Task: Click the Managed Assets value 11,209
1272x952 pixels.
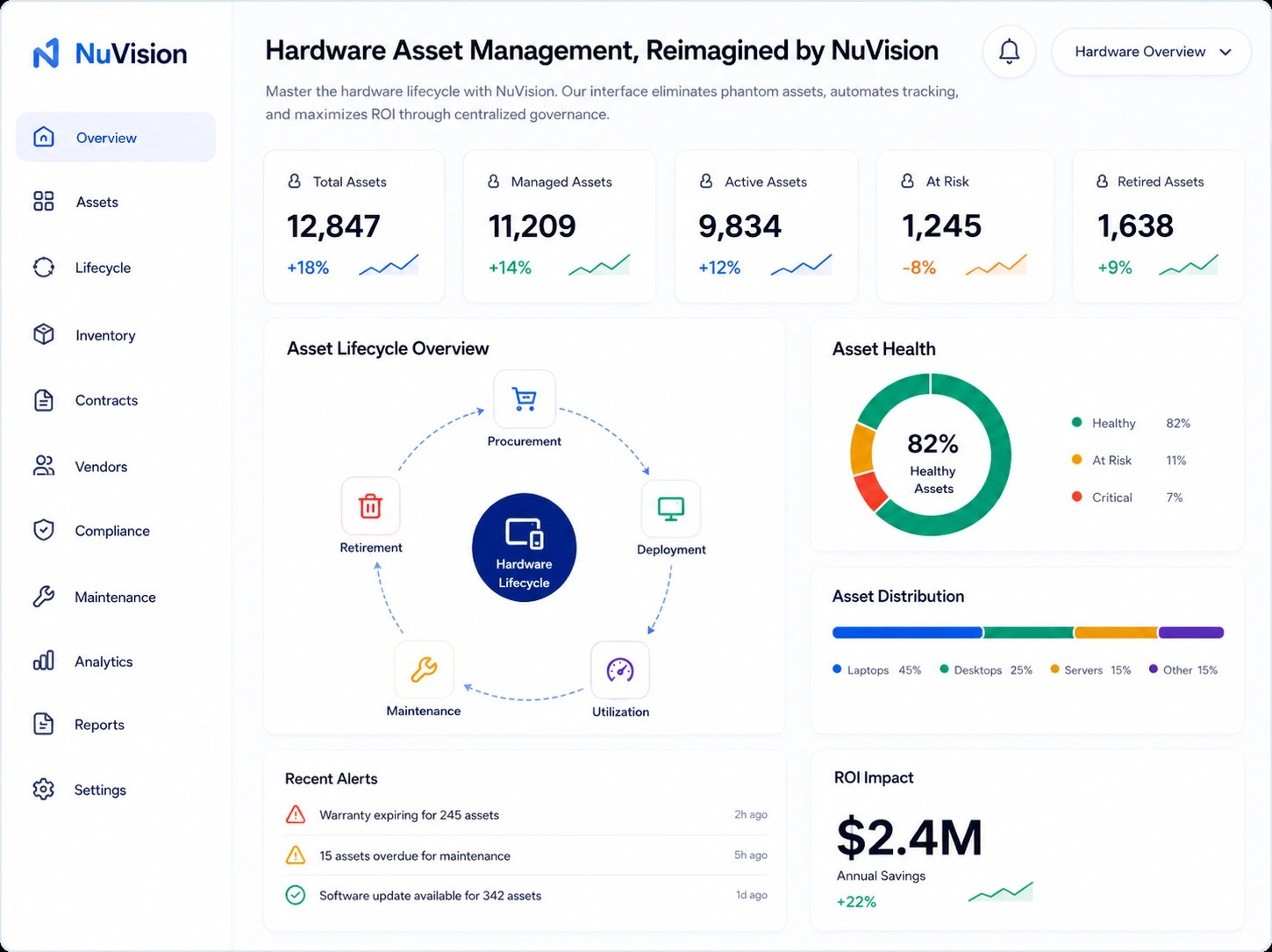Action: pos(532,226)
